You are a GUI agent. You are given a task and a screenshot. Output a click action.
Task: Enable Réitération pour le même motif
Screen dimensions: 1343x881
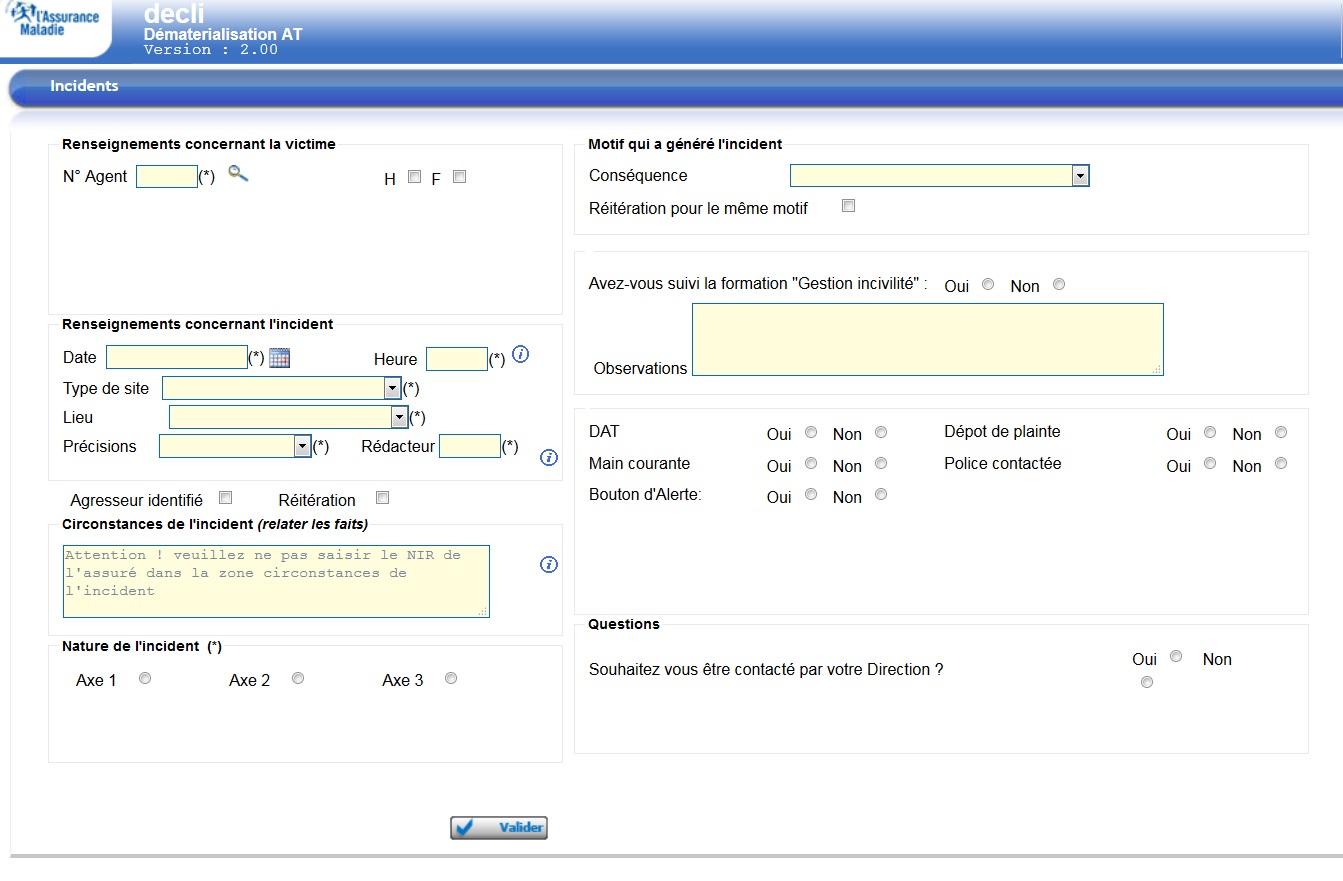point(849,206)
